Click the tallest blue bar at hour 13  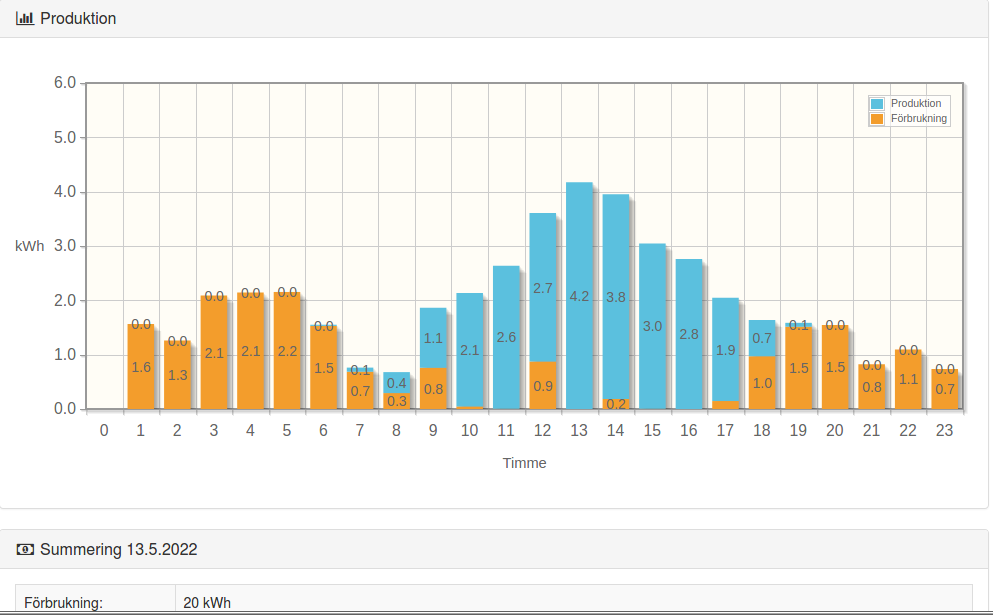[579, 296]
